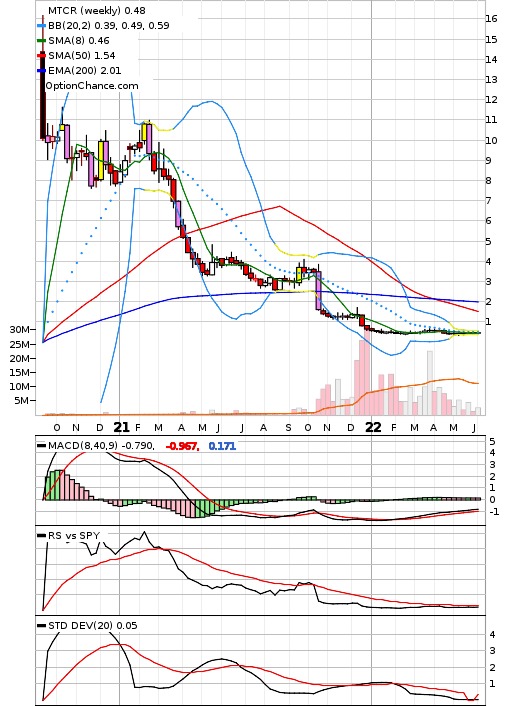This screenshot has width=526, height=706.
Task: Click the SMA(50) 1.54 legend text
Action: pyautogui.click(x=82, y=55)
